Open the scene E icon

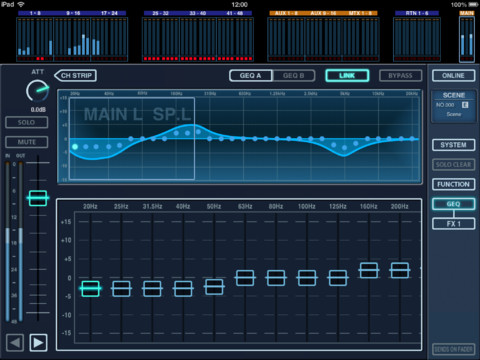(465, 105)
